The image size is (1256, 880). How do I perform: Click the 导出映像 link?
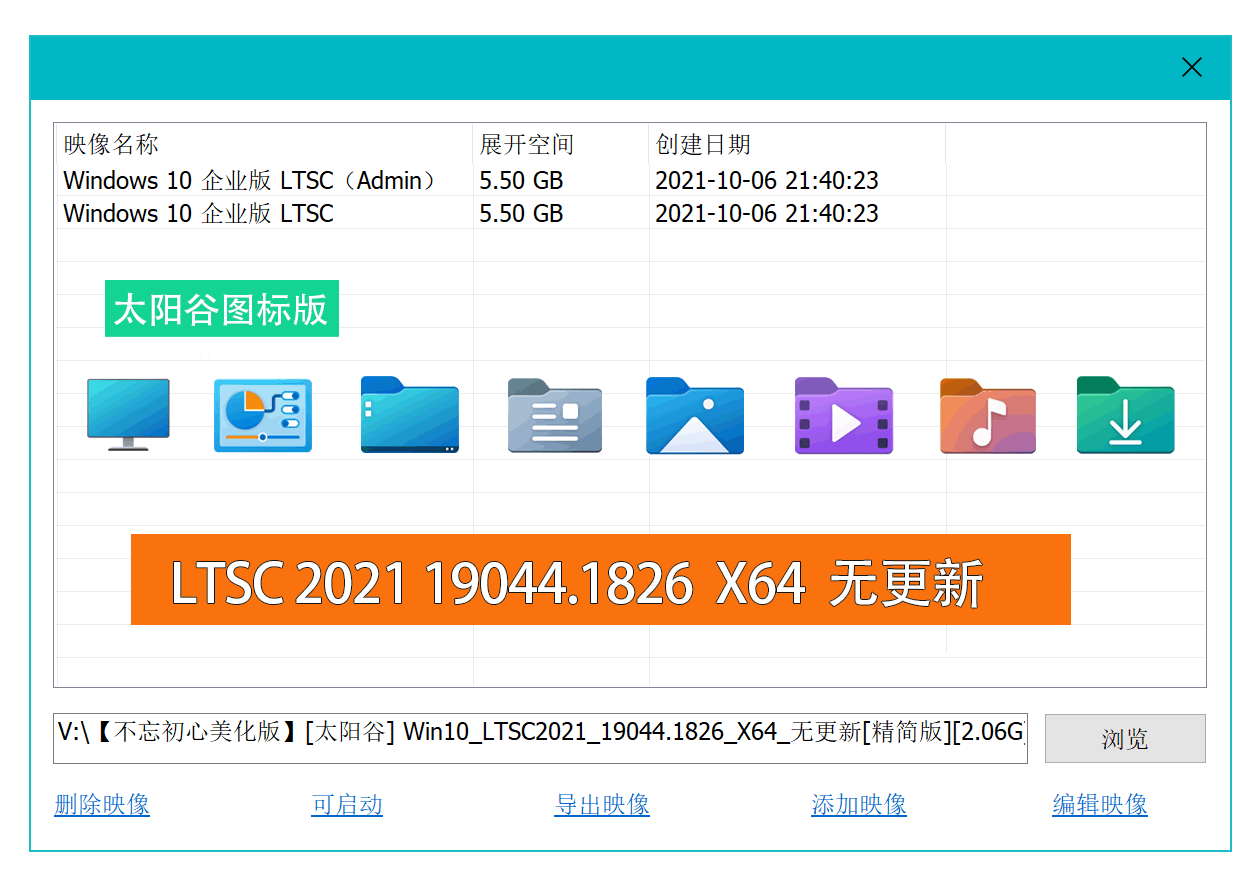pos(602,805)
